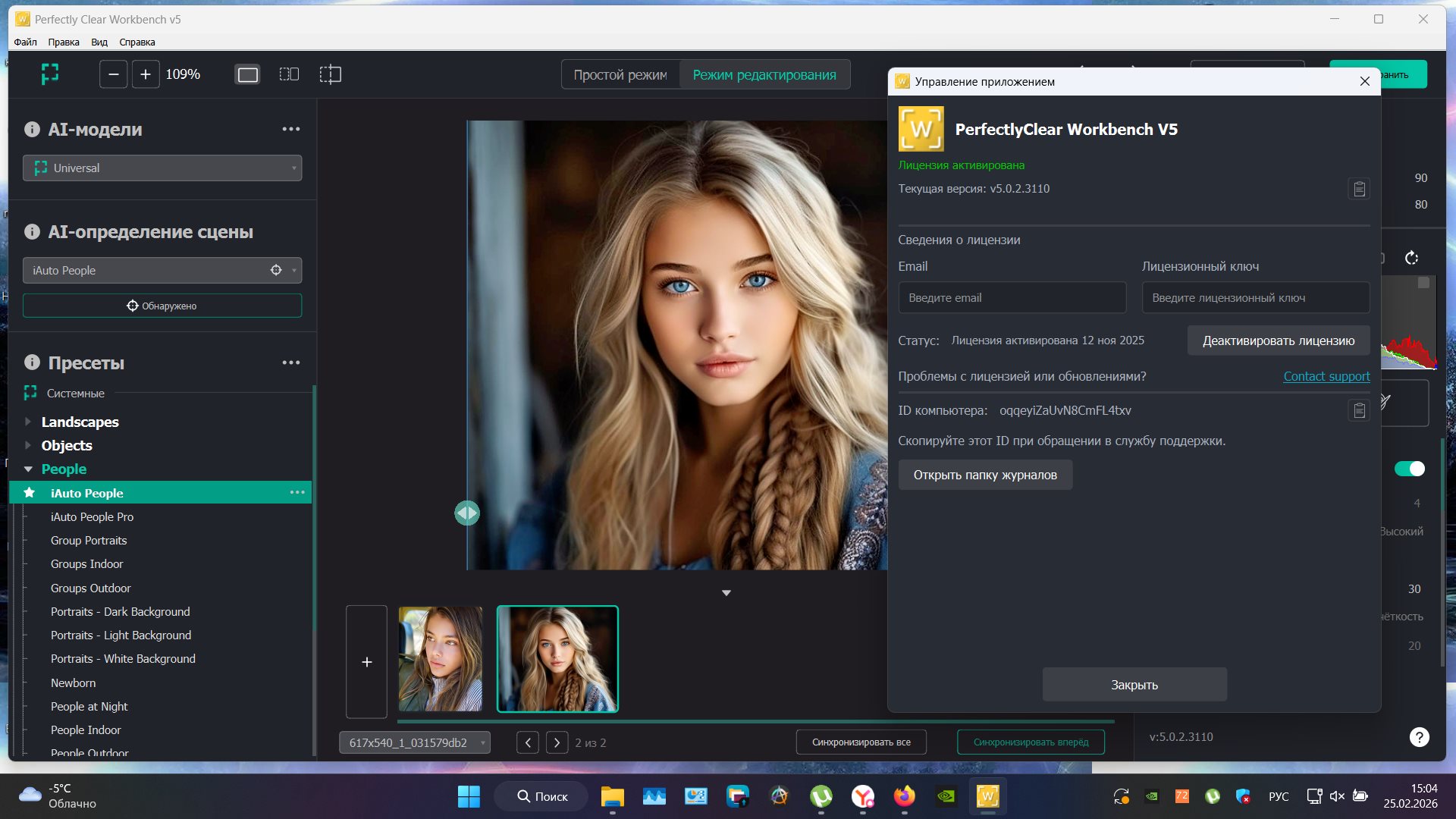Screen dimensions: 1456x819
Task: Open the Правка menu
Action: pyautogui.click(x=64, y=42)
